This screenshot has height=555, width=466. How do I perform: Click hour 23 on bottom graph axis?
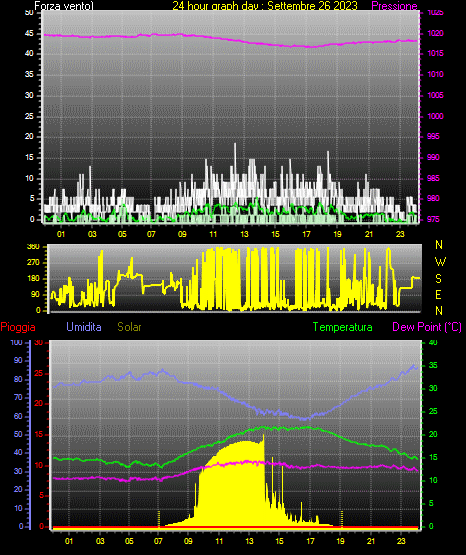click(x=401, y=541)
